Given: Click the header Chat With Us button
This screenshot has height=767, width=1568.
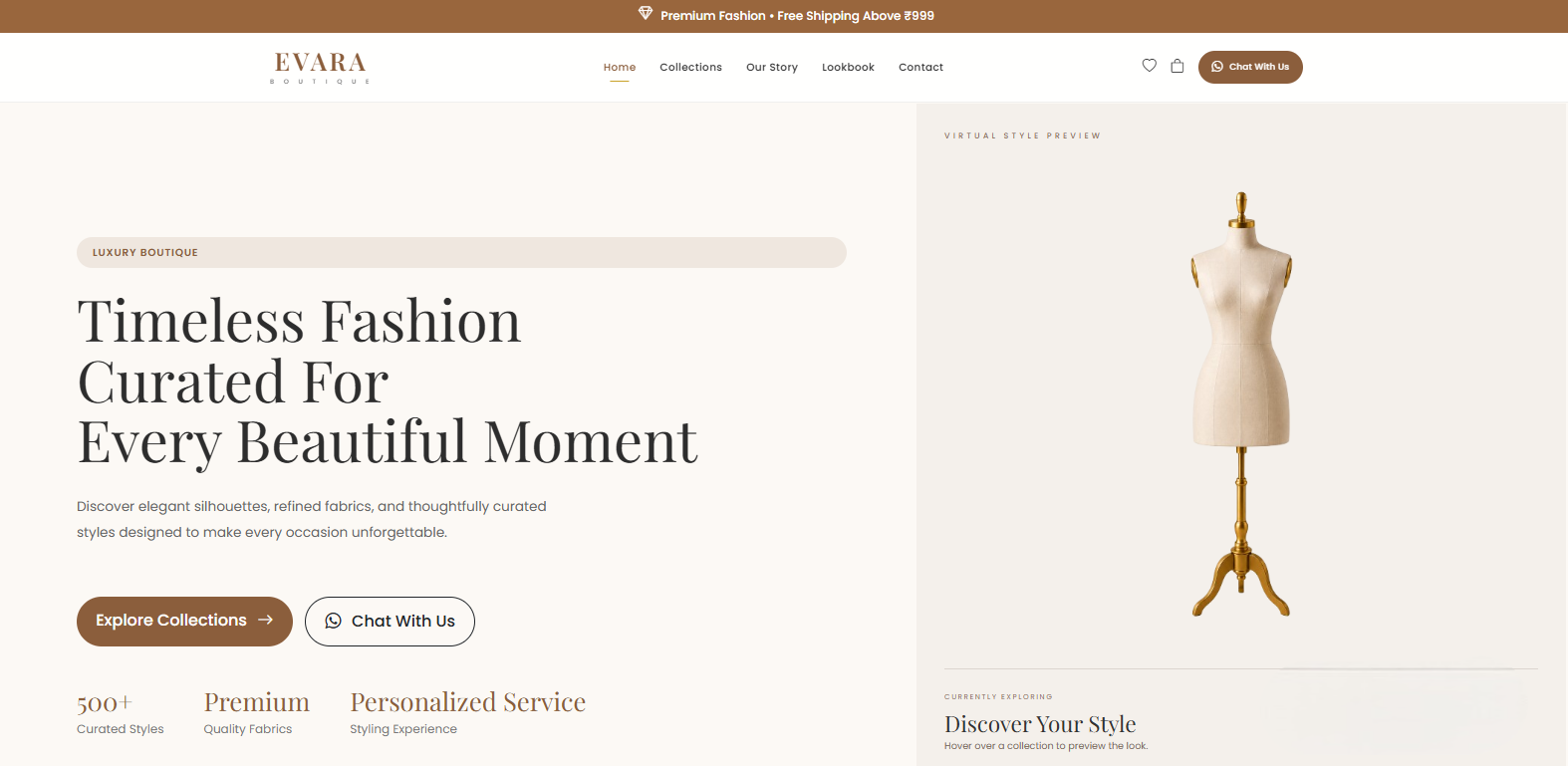Looking at the screenshot, I should pos(1250,67).
